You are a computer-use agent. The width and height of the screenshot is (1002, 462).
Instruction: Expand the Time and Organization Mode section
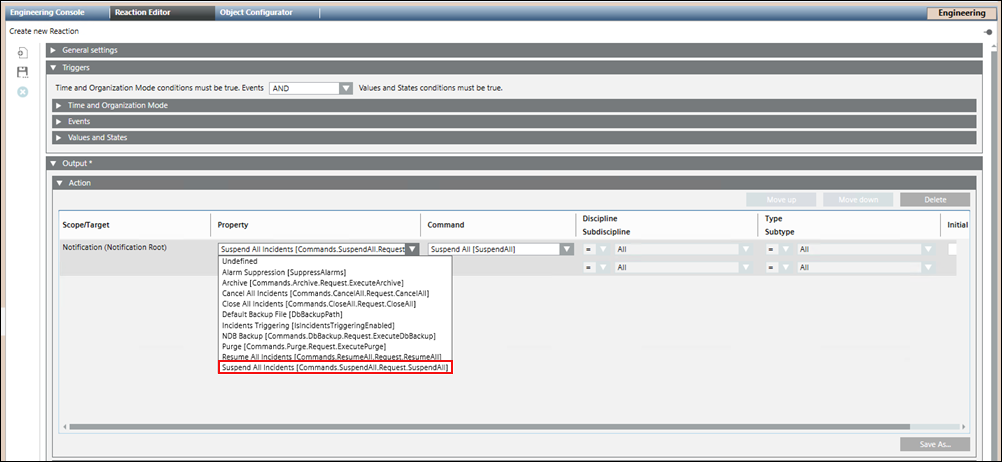(x=60, y=105)
